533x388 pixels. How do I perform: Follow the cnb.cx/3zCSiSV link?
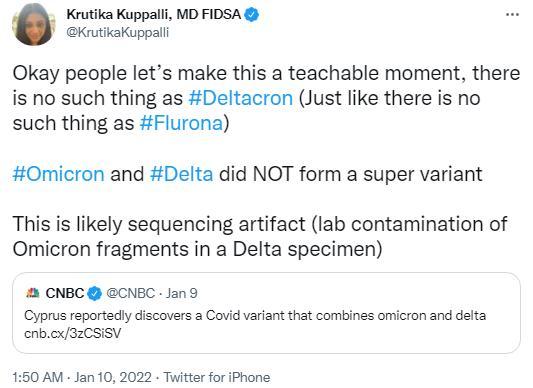[x=72, y=334]
